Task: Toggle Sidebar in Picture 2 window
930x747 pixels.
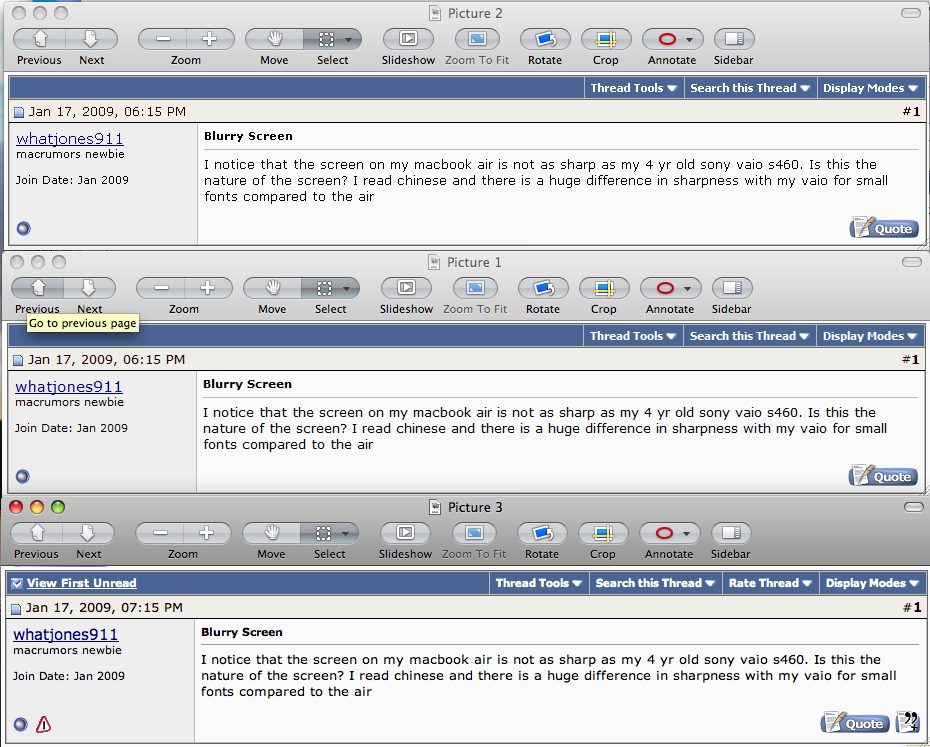Action: (x=734, y=39)
